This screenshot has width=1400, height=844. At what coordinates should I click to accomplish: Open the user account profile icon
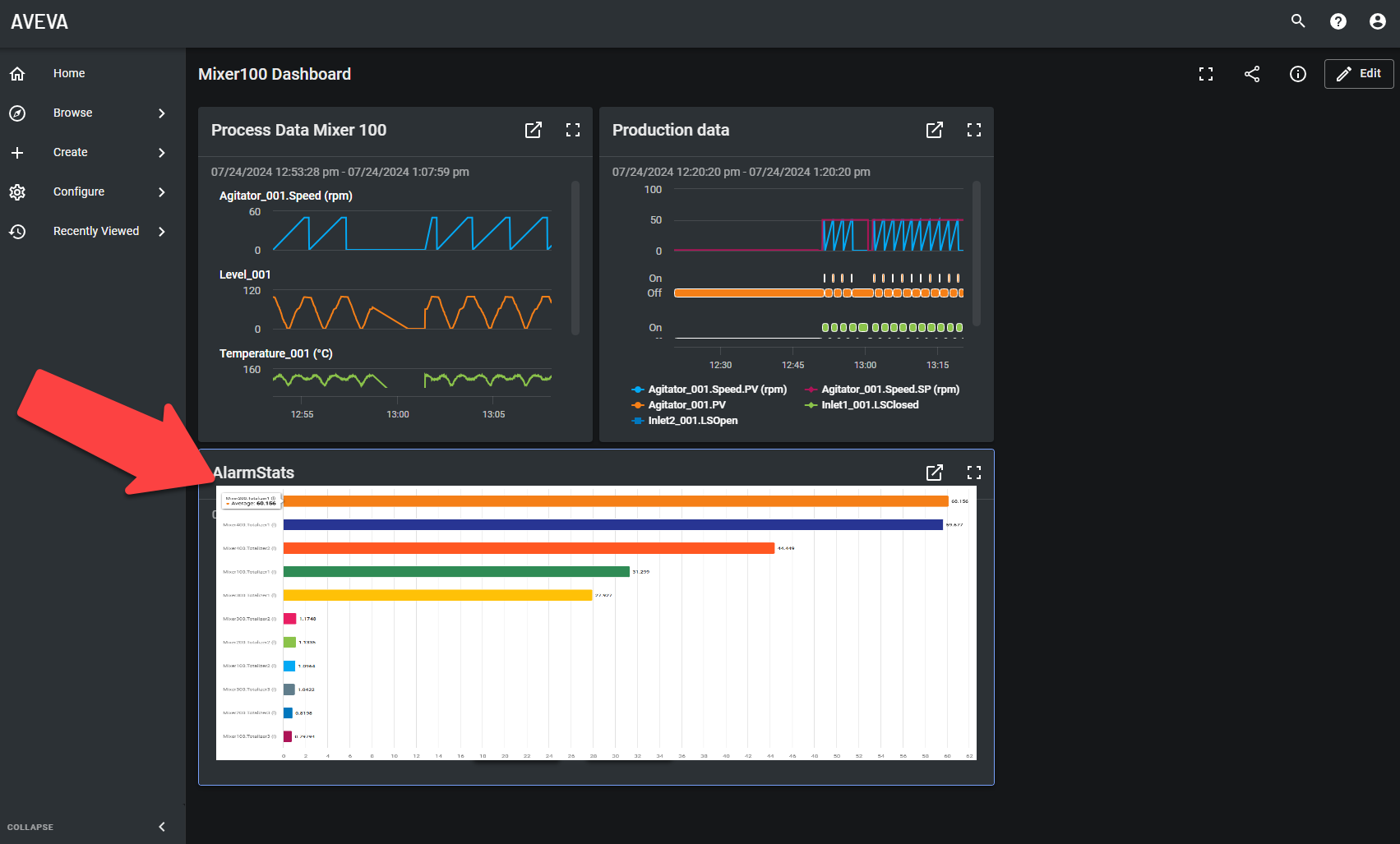pyautogui.click(x=1378, y=21)
